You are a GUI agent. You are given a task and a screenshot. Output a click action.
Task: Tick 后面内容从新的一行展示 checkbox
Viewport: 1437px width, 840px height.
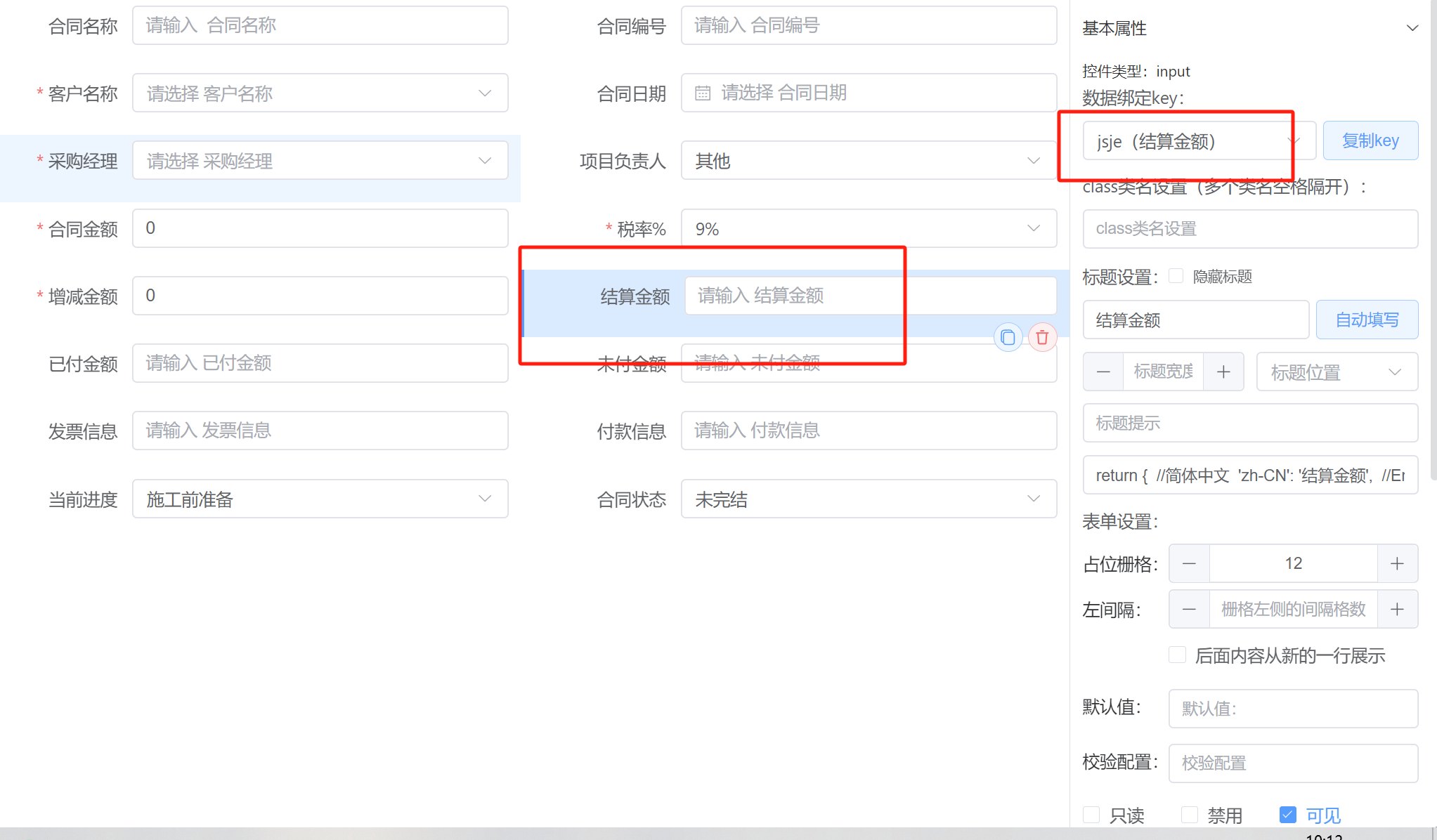click(x=1177, y=655)
